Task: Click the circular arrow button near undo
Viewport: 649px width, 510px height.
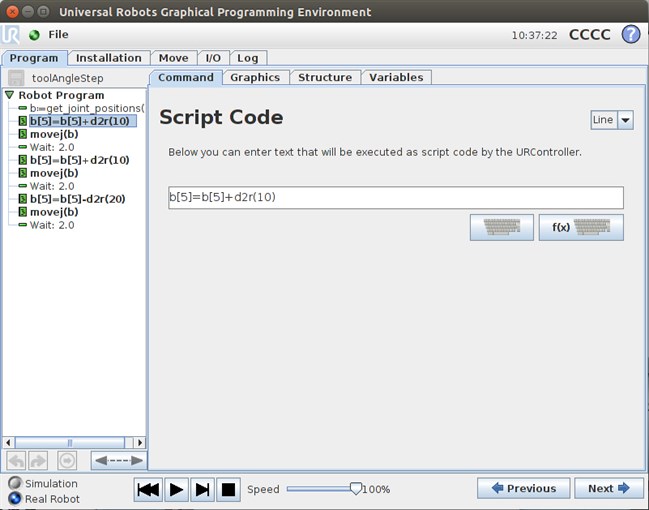Action: pos(67,460)
